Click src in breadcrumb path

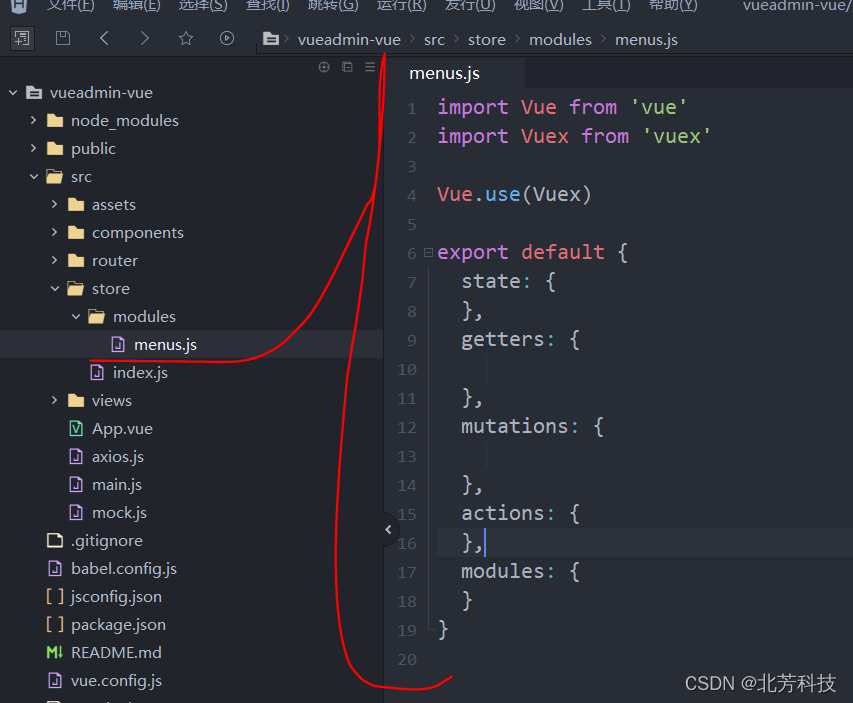point(434,40)
